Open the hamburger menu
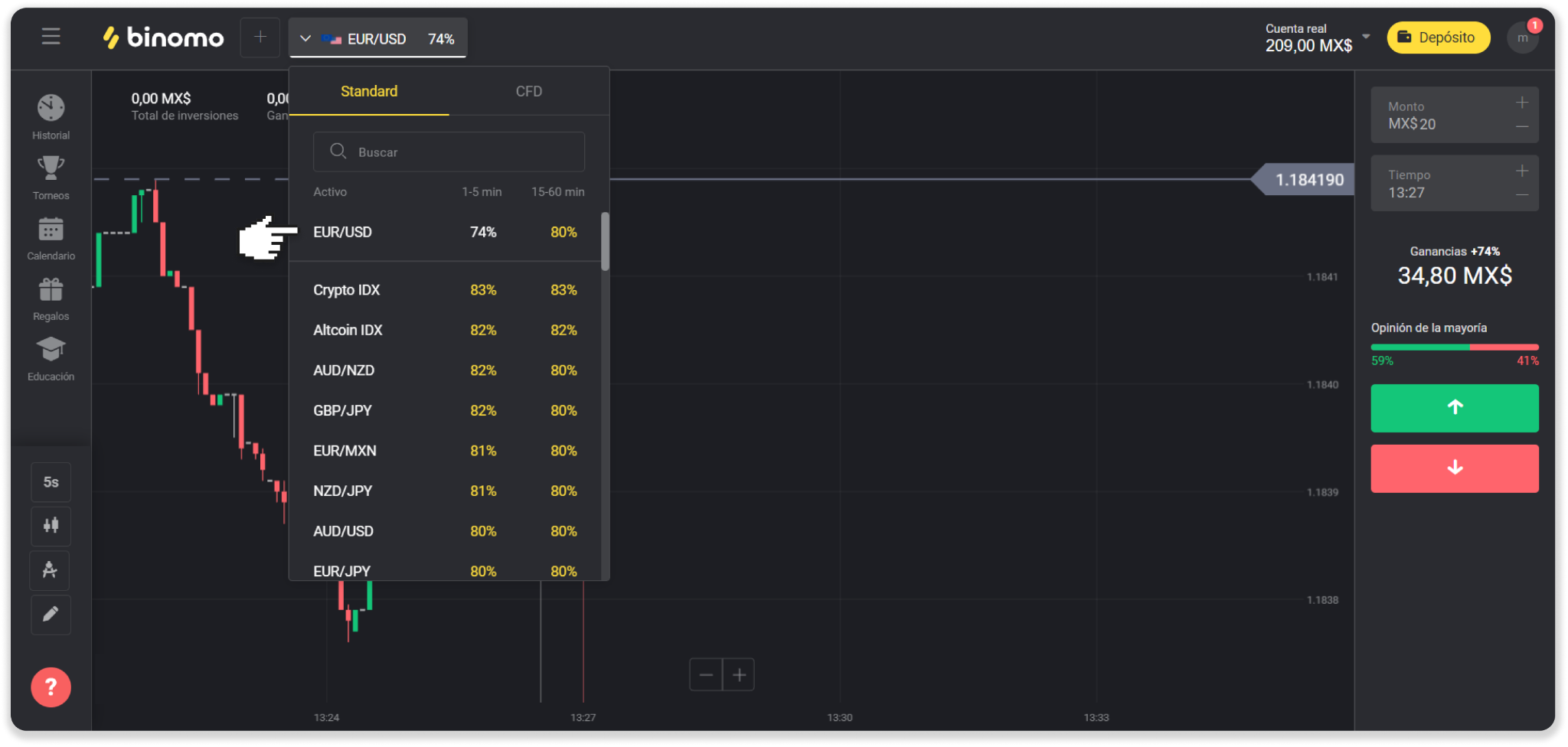This screenshot has height=747, width=1568. 51,37
